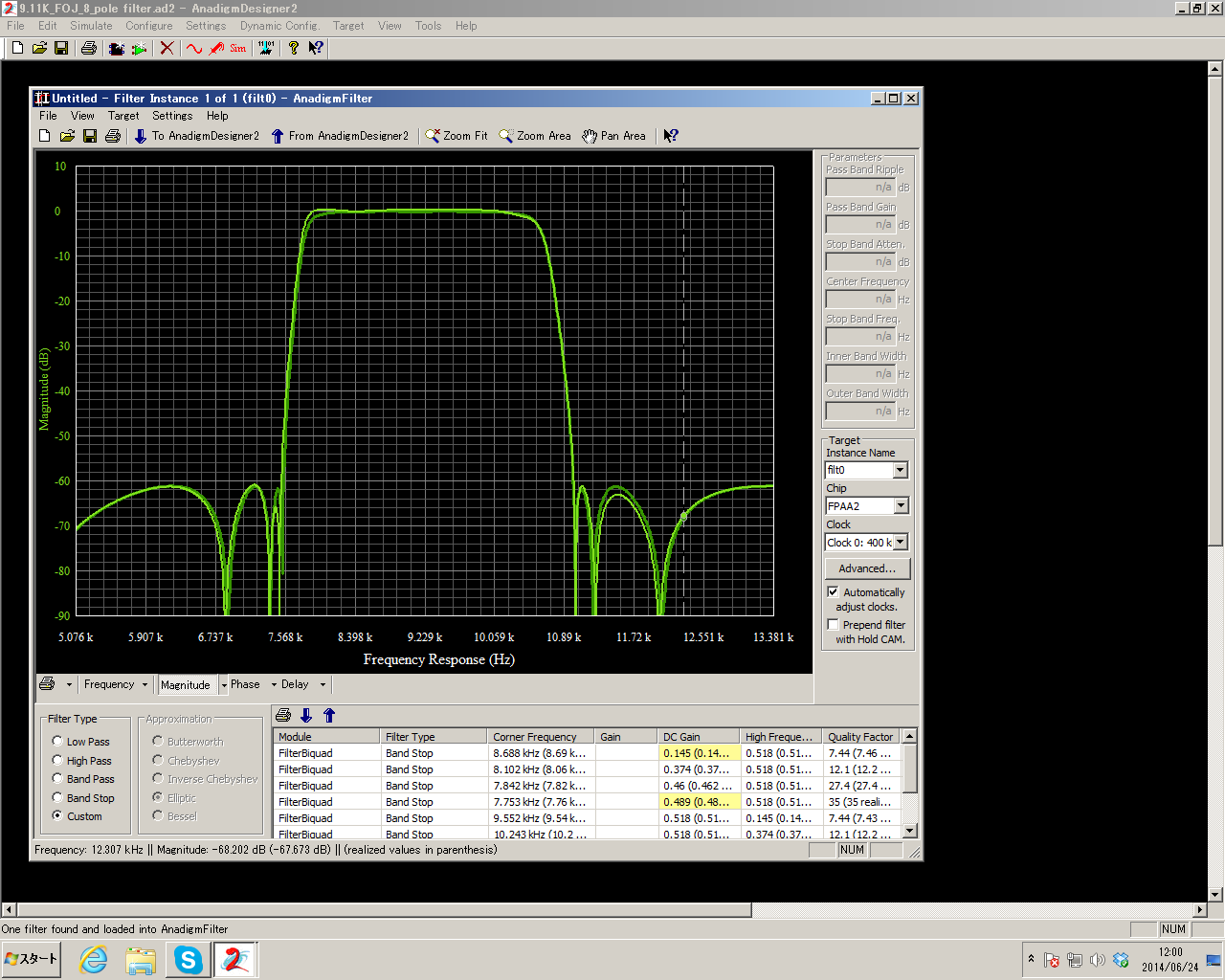Enable Prepend filter with Hold CAM

(x=833, y=625)
